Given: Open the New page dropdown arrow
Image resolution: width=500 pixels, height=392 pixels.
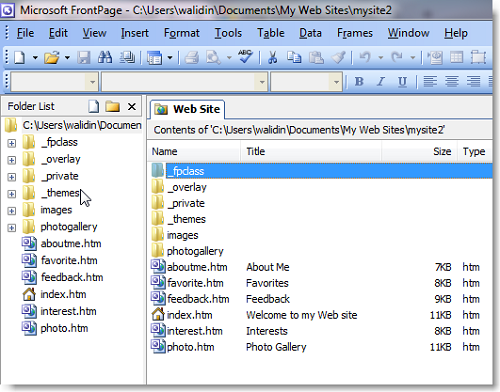Looking at the screenshot, I should pyautogui.click(x=35, y=58).
